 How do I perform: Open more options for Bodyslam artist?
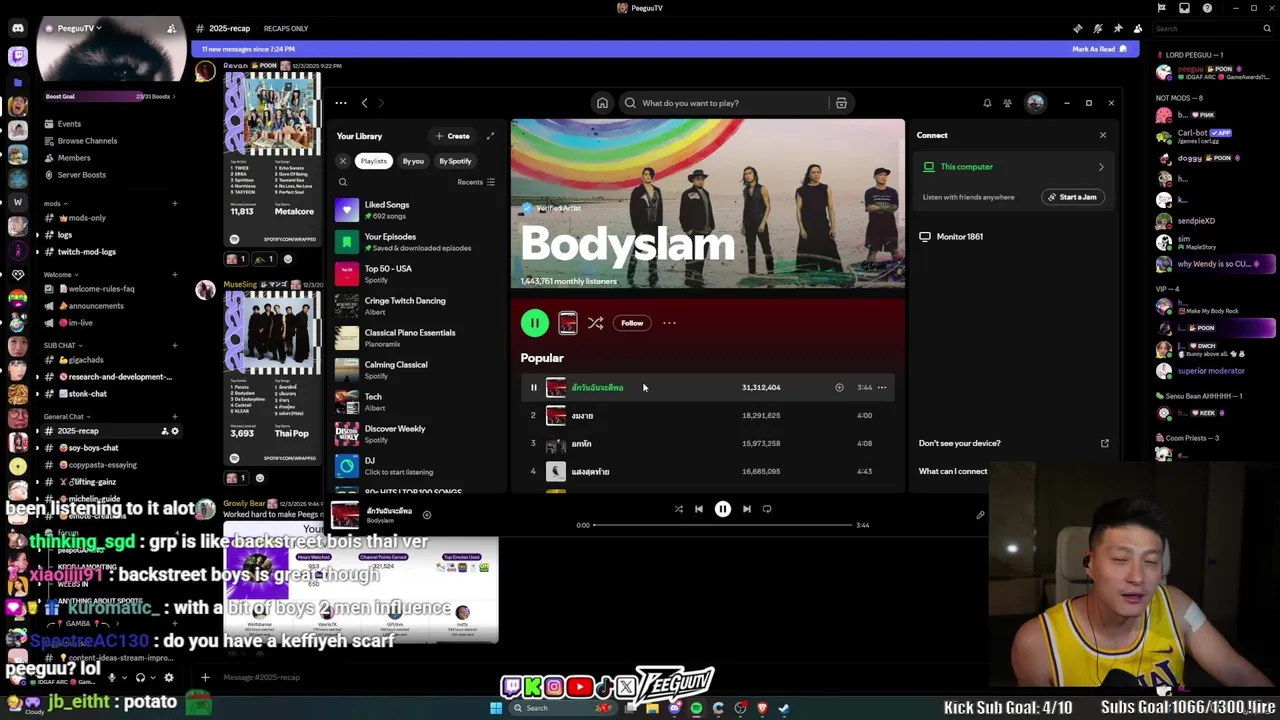[669, 323]
